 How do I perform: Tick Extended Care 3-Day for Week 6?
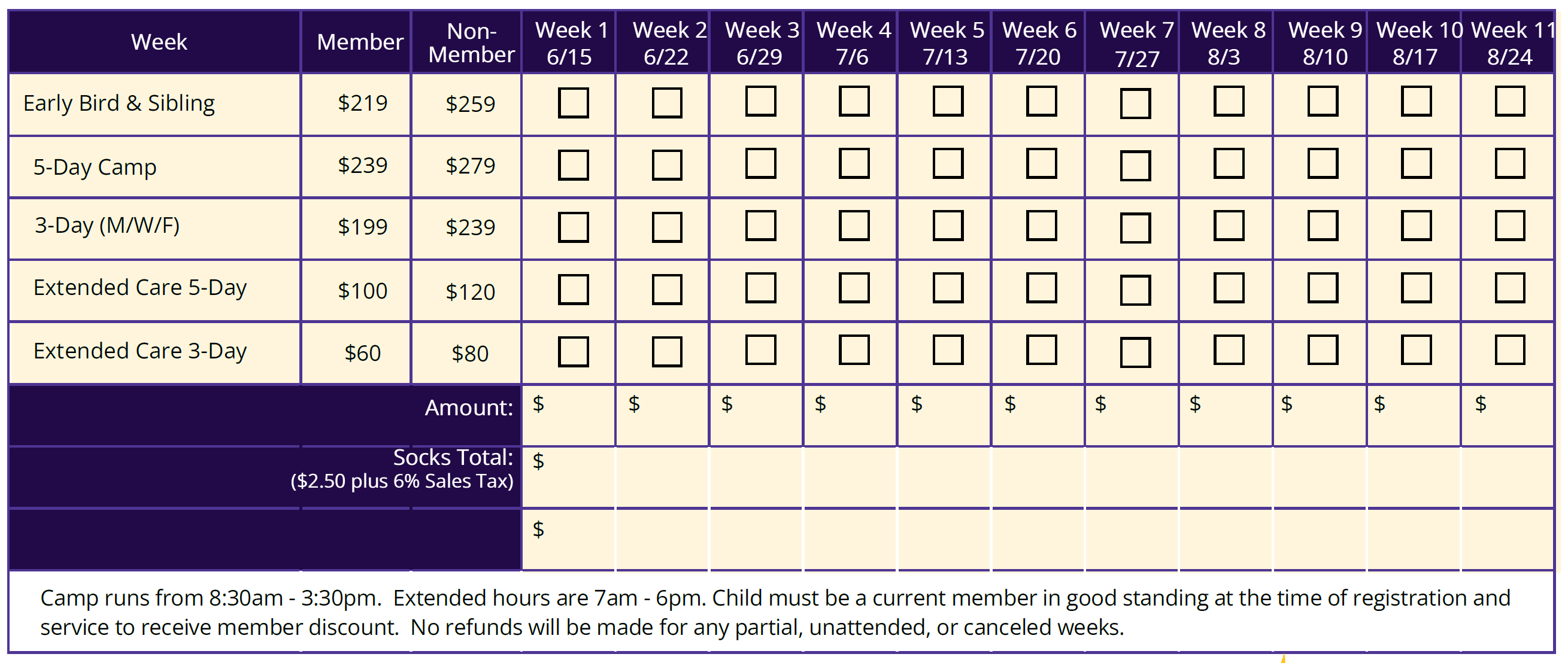1042,349
